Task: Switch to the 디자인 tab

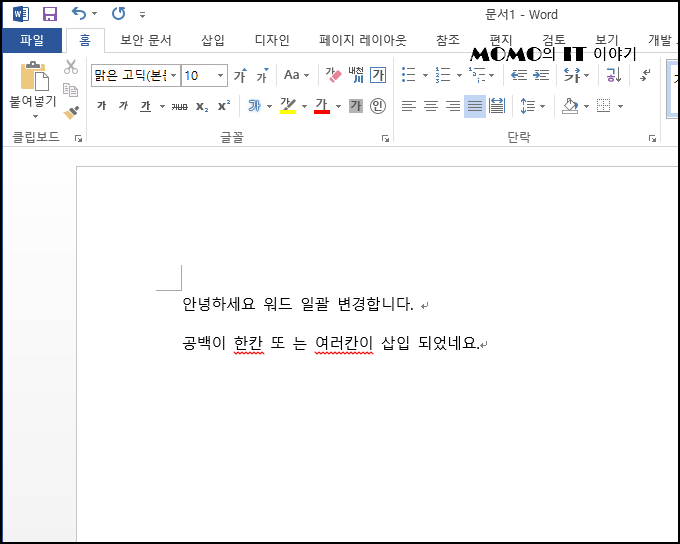Action: [272, 40]
